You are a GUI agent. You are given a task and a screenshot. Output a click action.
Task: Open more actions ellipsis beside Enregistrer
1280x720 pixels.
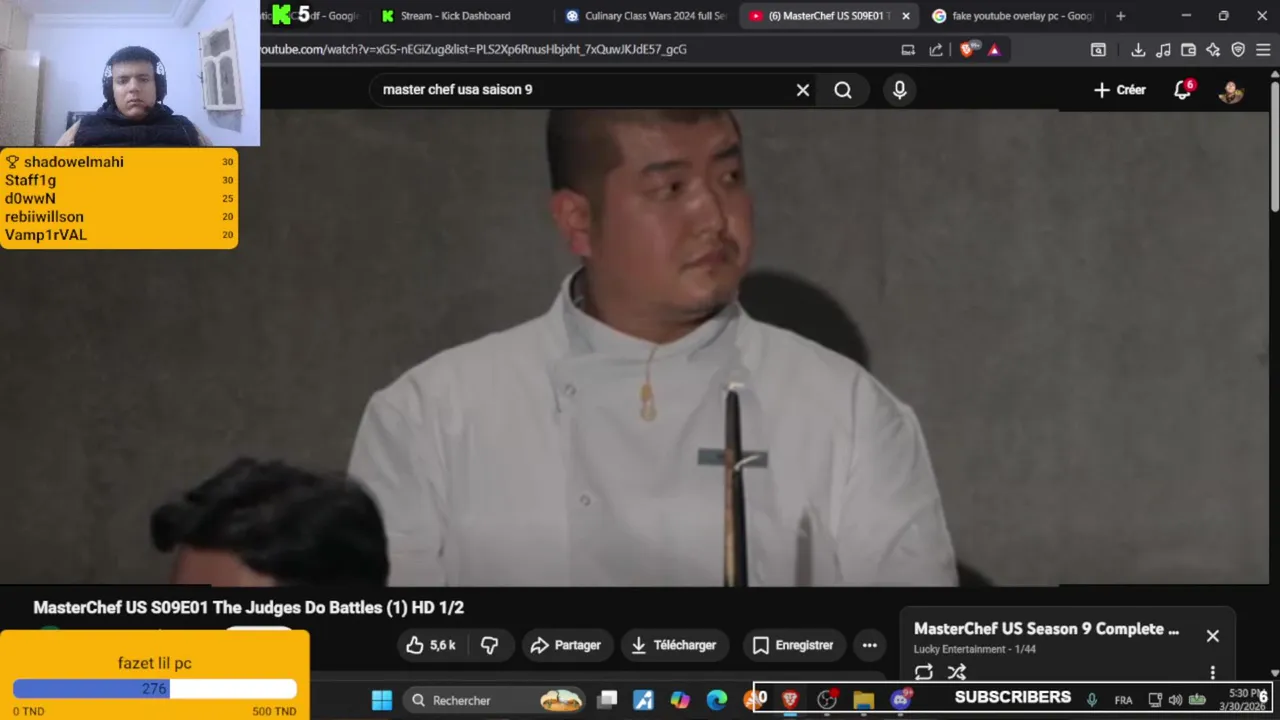[870, 645]
